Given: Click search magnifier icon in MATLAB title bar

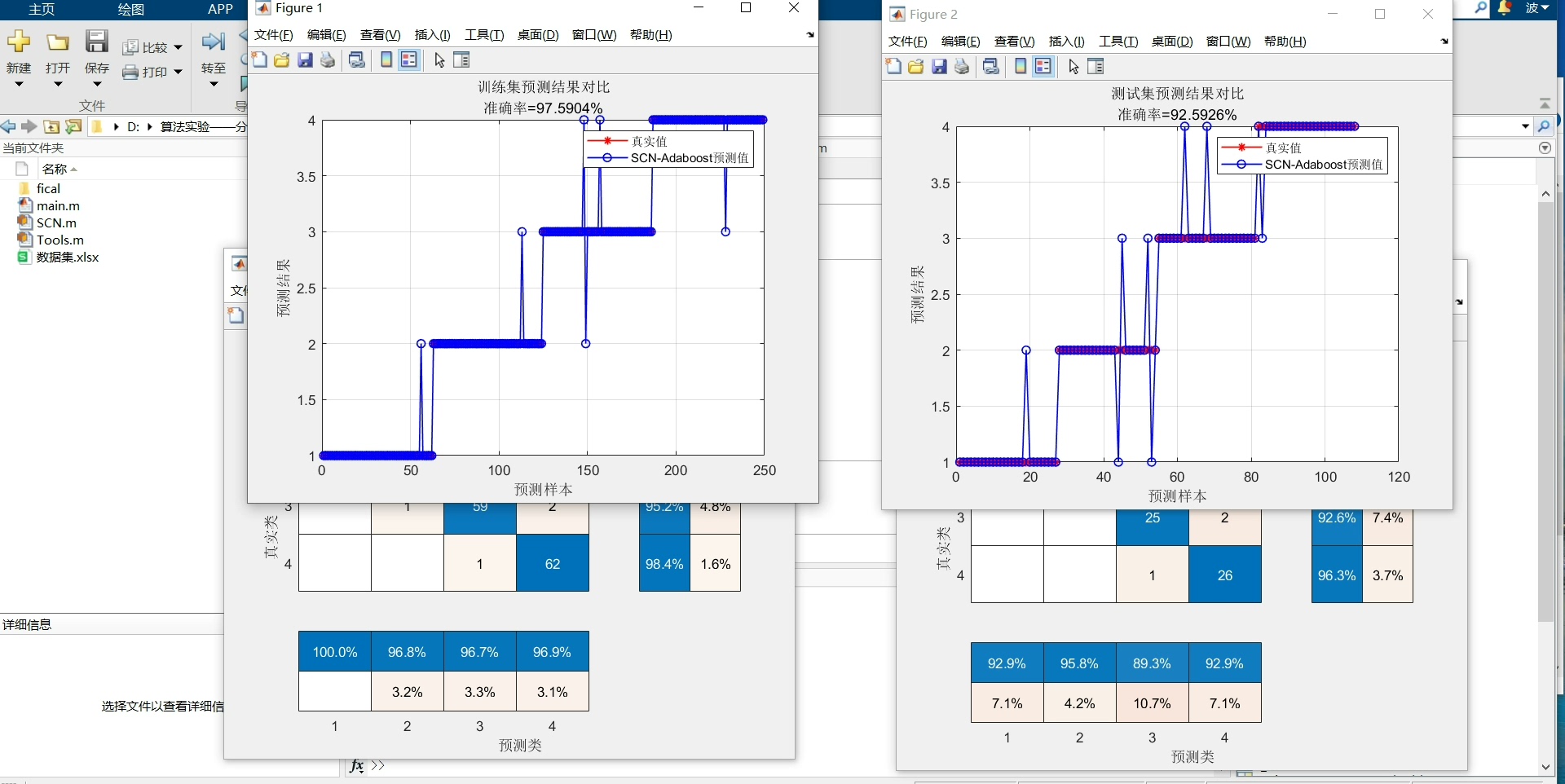Looking at the screenshot, I should point(1481,8).
